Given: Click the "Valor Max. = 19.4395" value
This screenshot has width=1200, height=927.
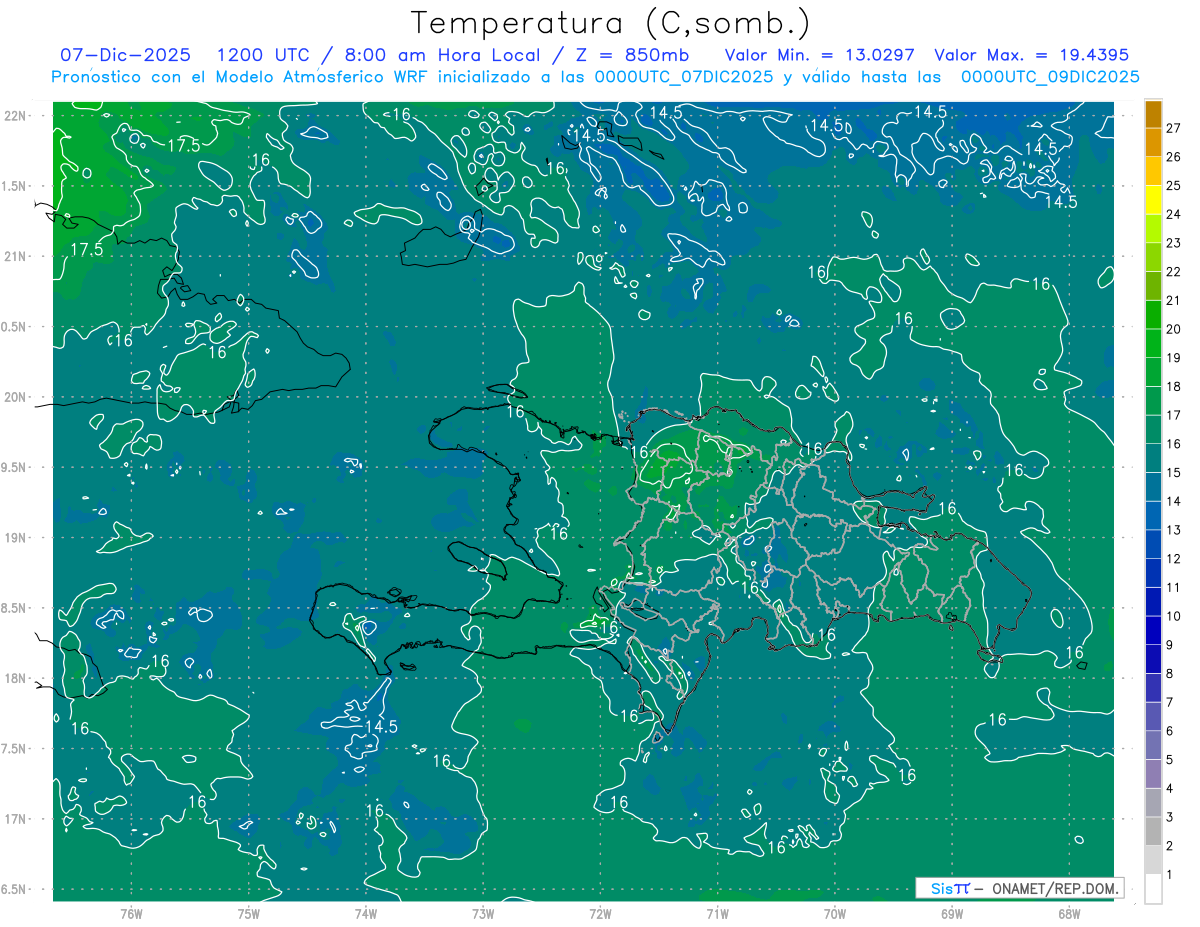Looking at the screenshot, I should 1031,55.
